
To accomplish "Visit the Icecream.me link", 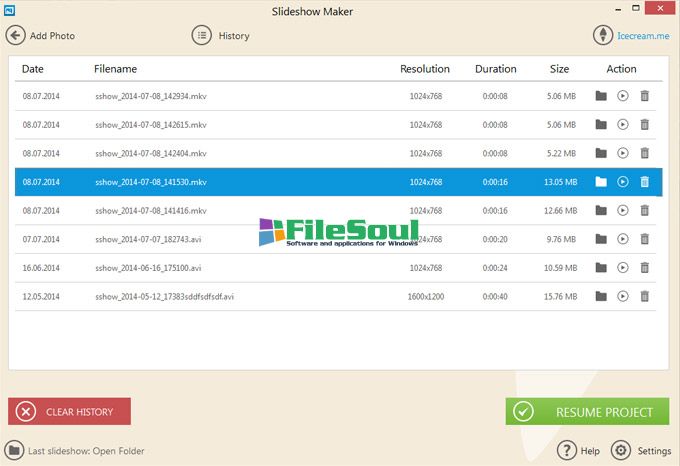I will click(644, 35).
